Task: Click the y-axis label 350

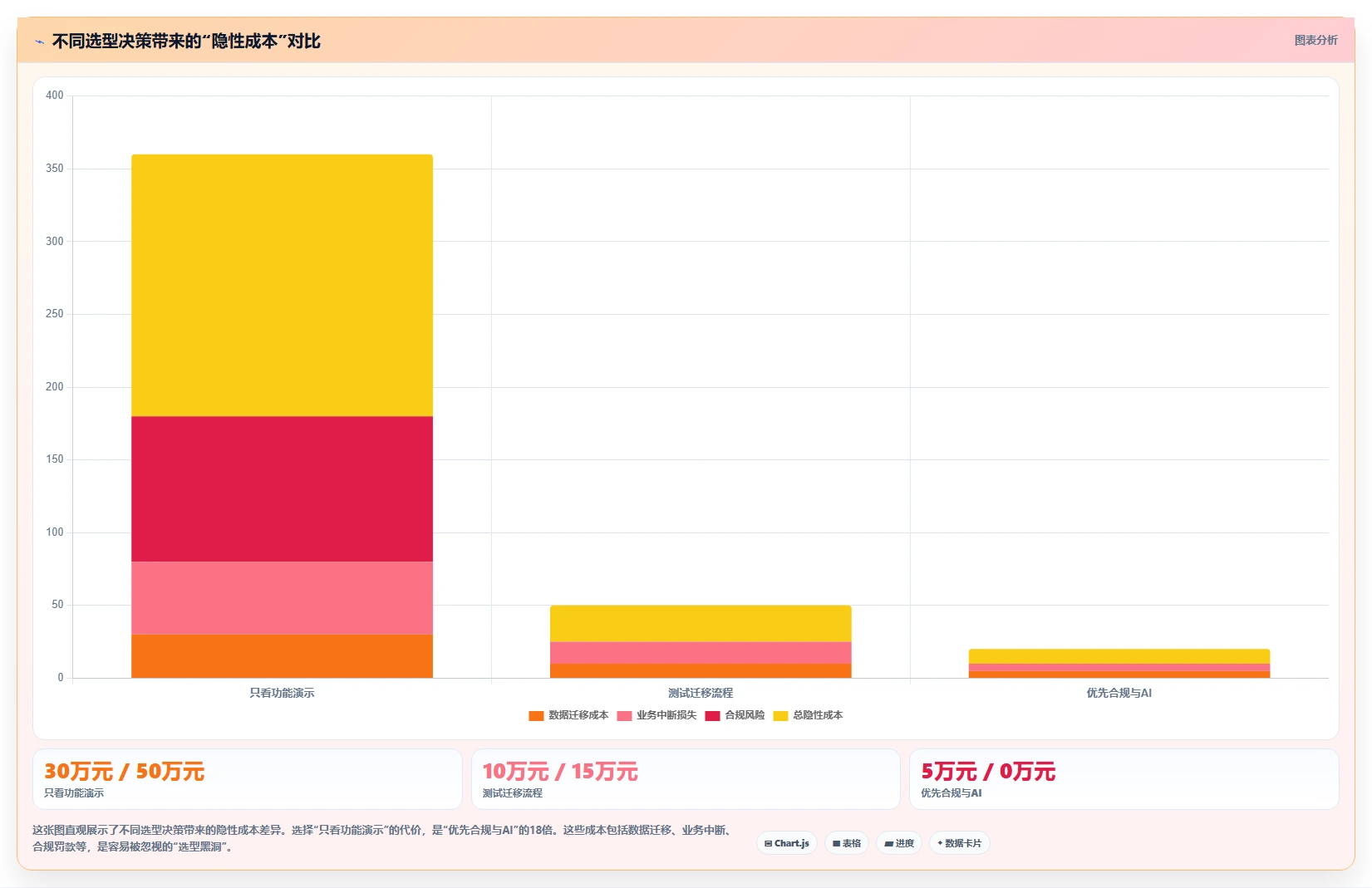Action: [x=55, y=169]
